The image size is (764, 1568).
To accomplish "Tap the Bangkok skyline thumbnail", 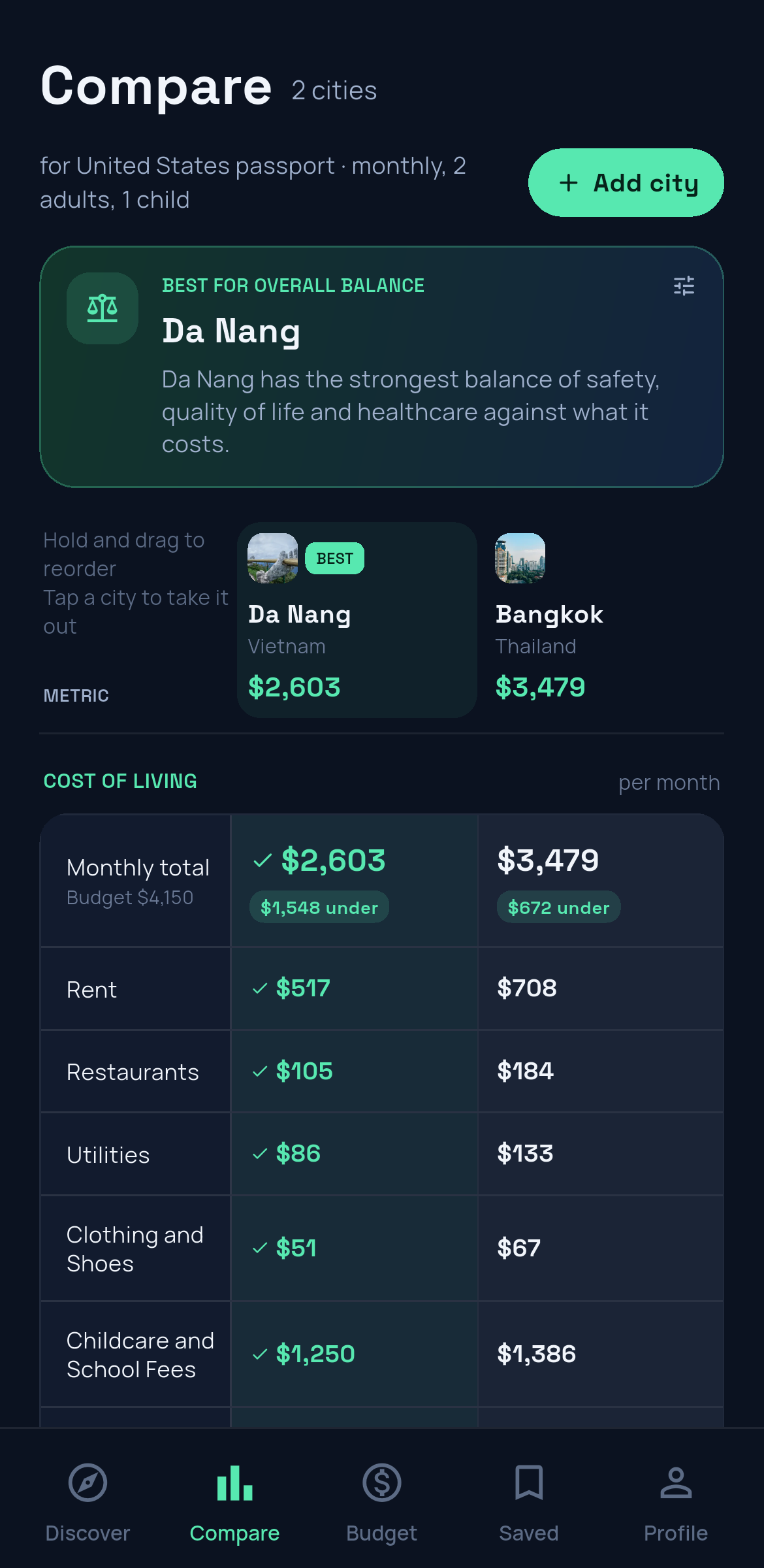I will (520, 558).
